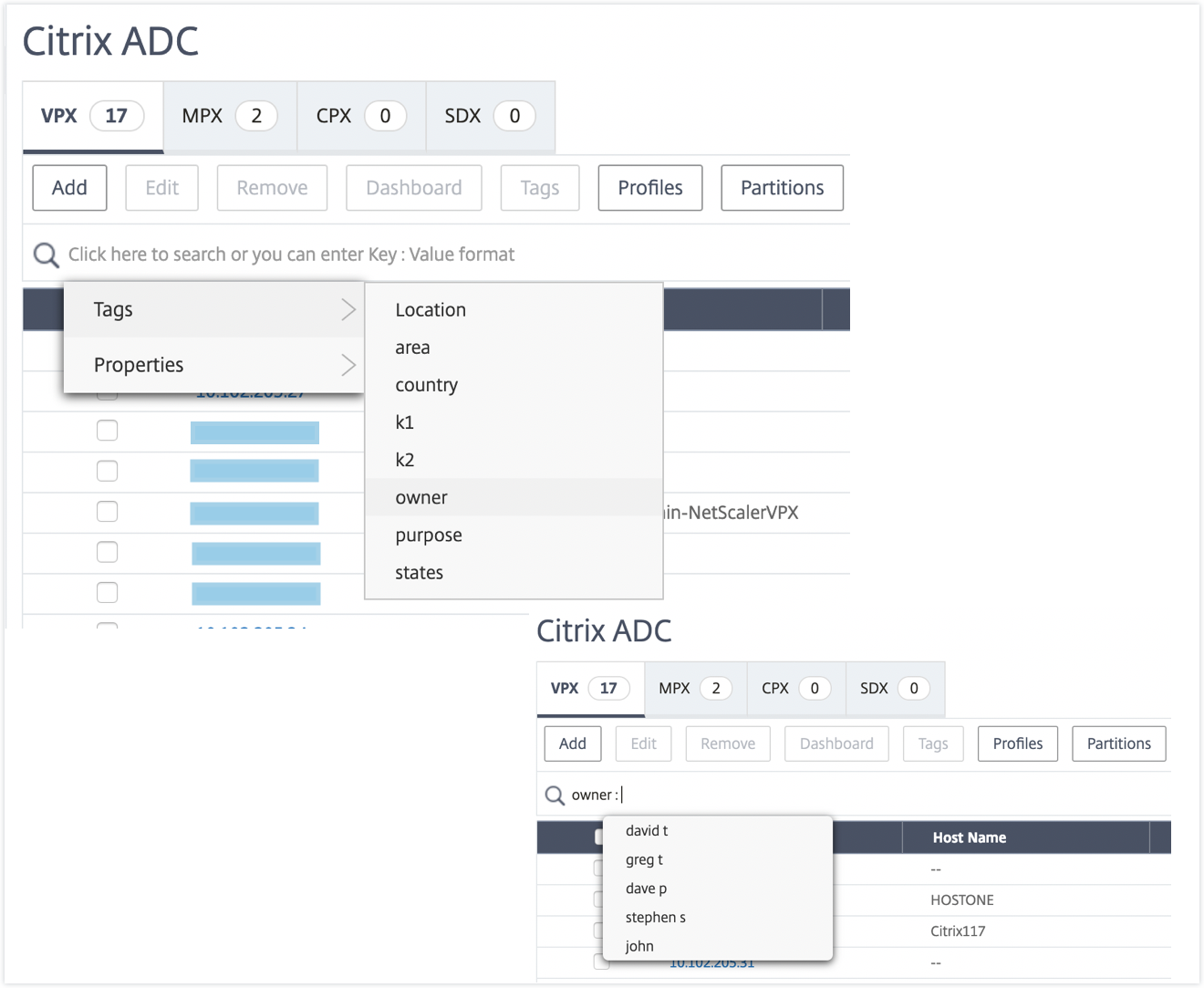The image size is (1204, 988).
Task: Open the SDX tab in lower panel
Action: (x=895, y=689)
